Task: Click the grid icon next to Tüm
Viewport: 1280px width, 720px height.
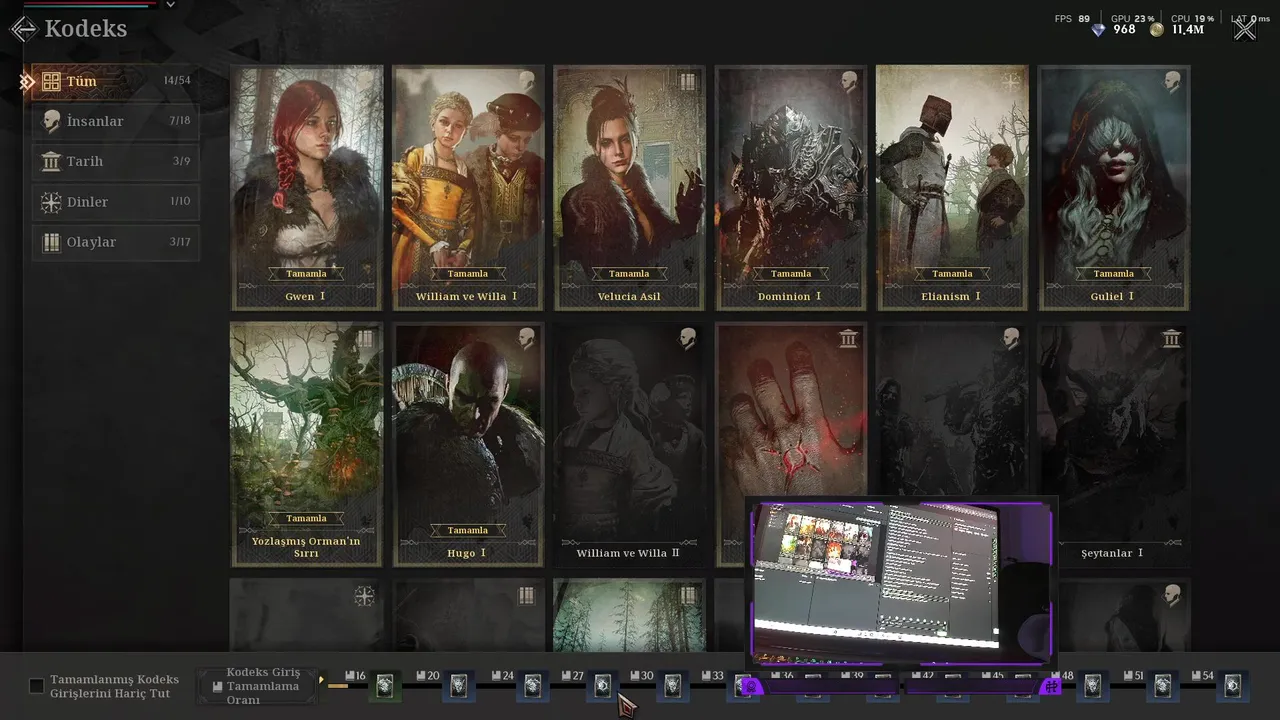Action: click(51, 81)
